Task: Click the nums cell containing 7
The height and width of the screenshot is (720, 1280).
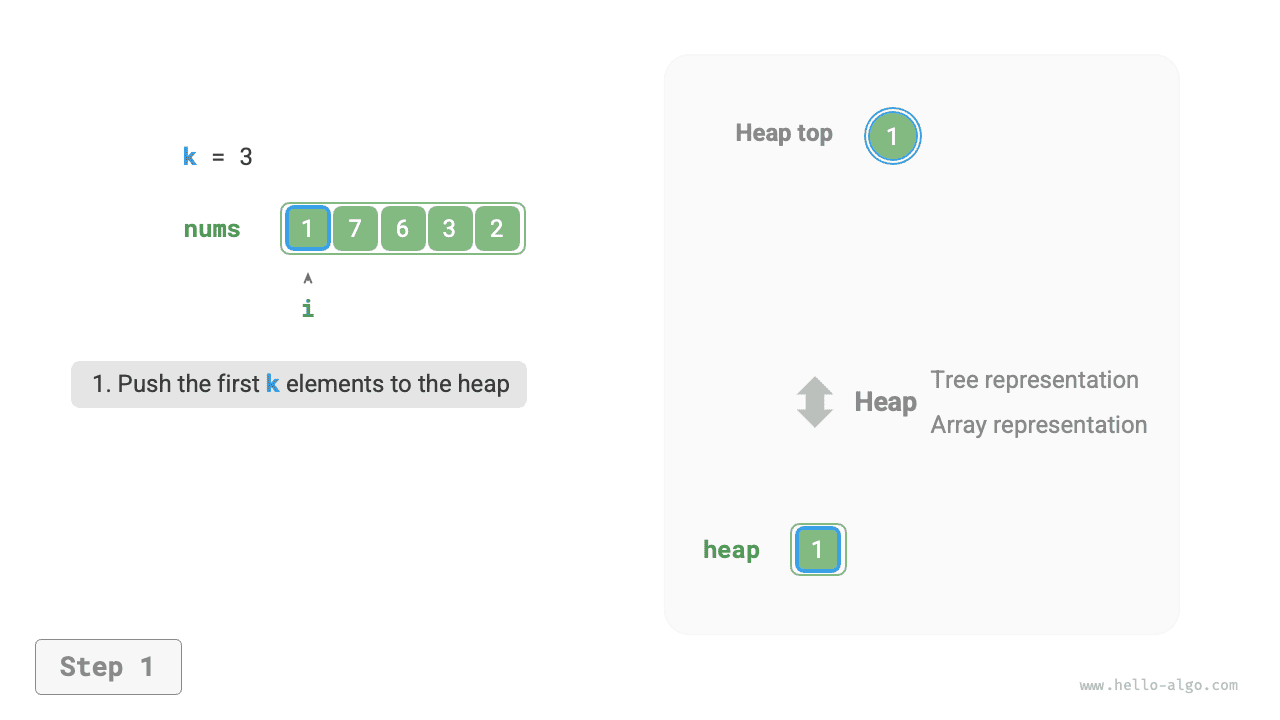Action: [x=355, y=229]
